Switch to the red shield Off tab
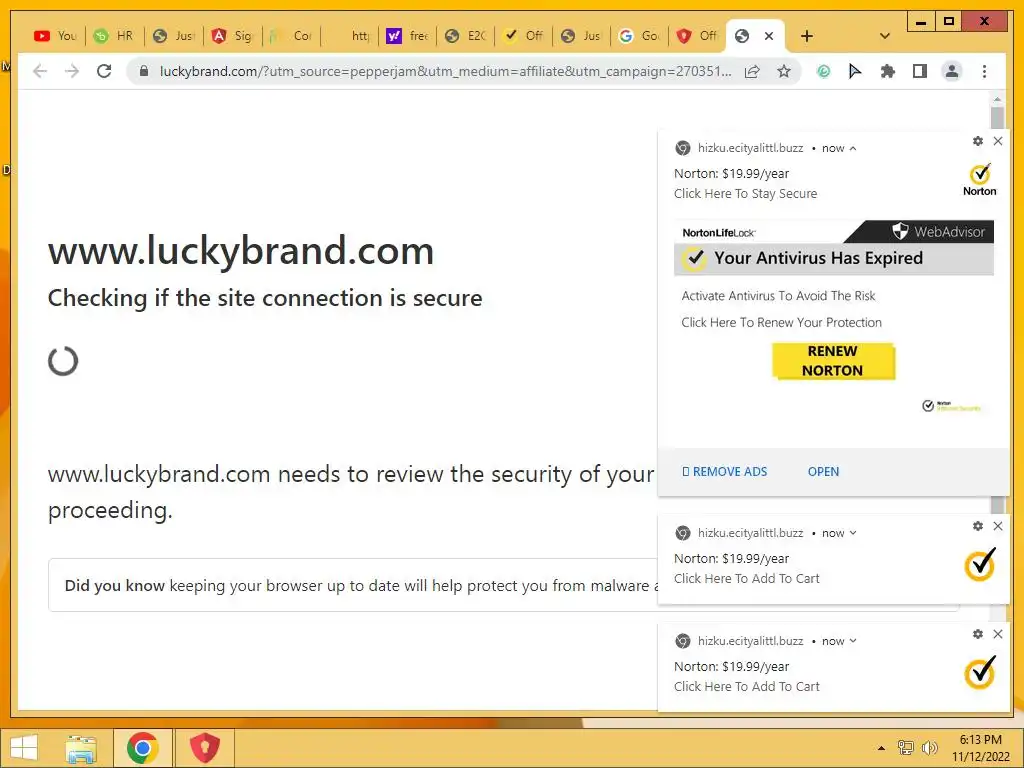1024x768 pixels. pos(697,36)
